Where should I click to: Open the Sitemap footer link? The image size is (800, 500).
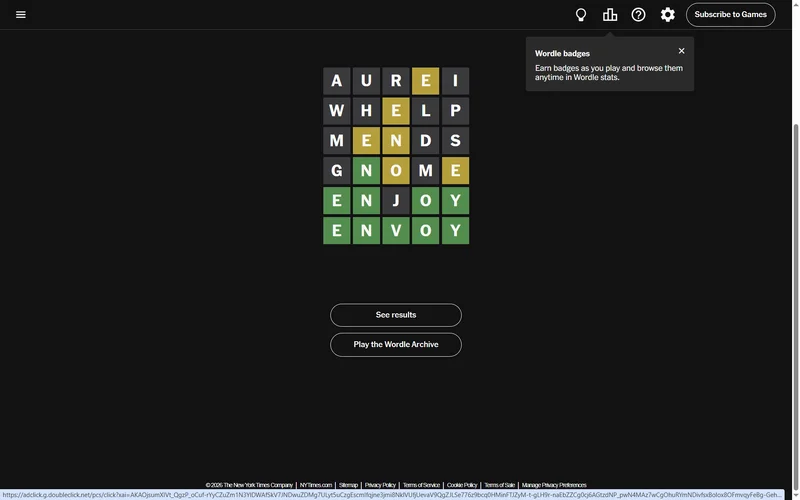tap(348, 485)
